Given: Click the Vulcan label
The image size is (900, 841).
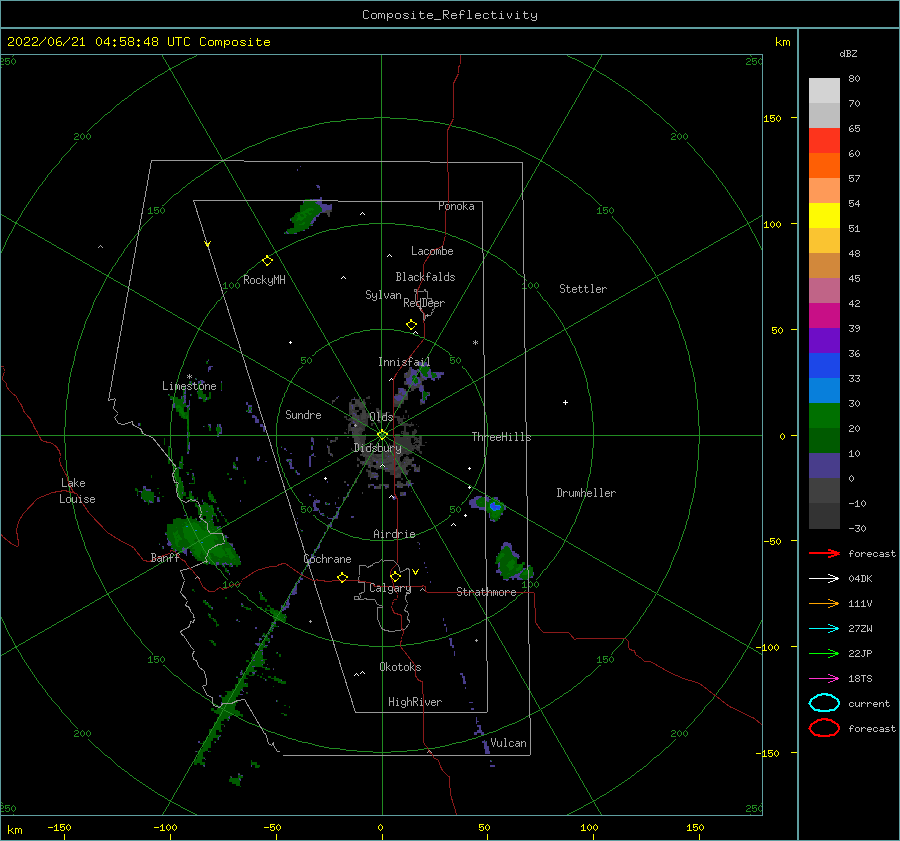Looking at the screenshot, I should (x=508, y=743).
